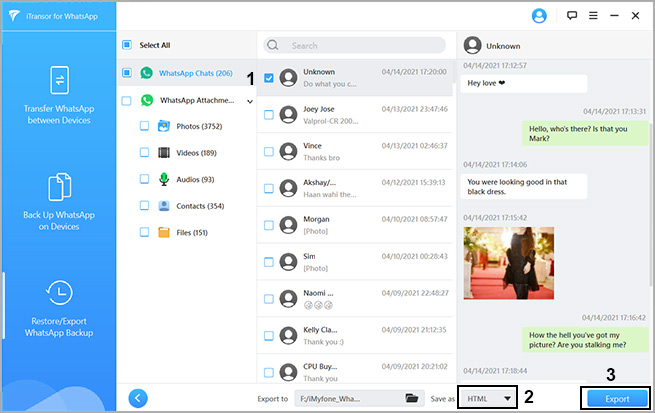Screen dimensions: 655x413
Task: Click the Back Up WhatsApp on Devices icon
Action: 58,187
